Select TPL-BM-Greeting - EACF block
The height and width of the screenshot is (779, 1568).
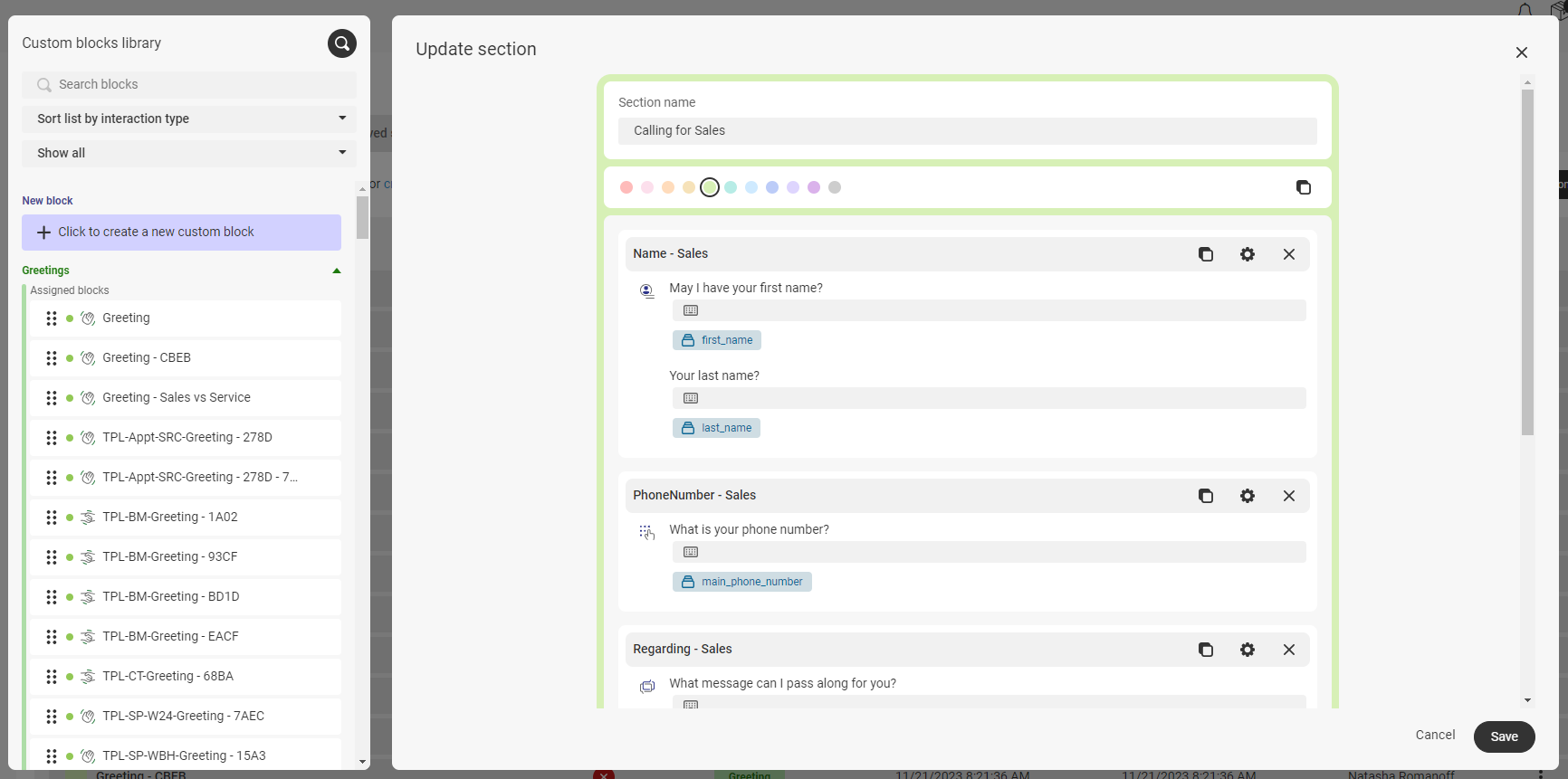(186, 637)
